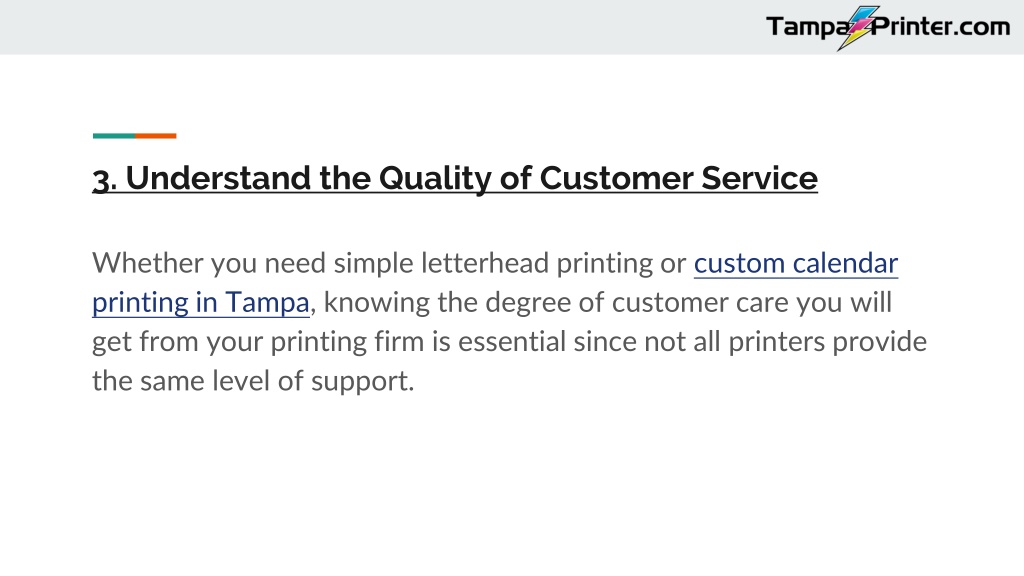The height and width of the screenshot is (576, 1024).
Task: Select the "Understand the Quality" heading
Action: tap(455, 178)
